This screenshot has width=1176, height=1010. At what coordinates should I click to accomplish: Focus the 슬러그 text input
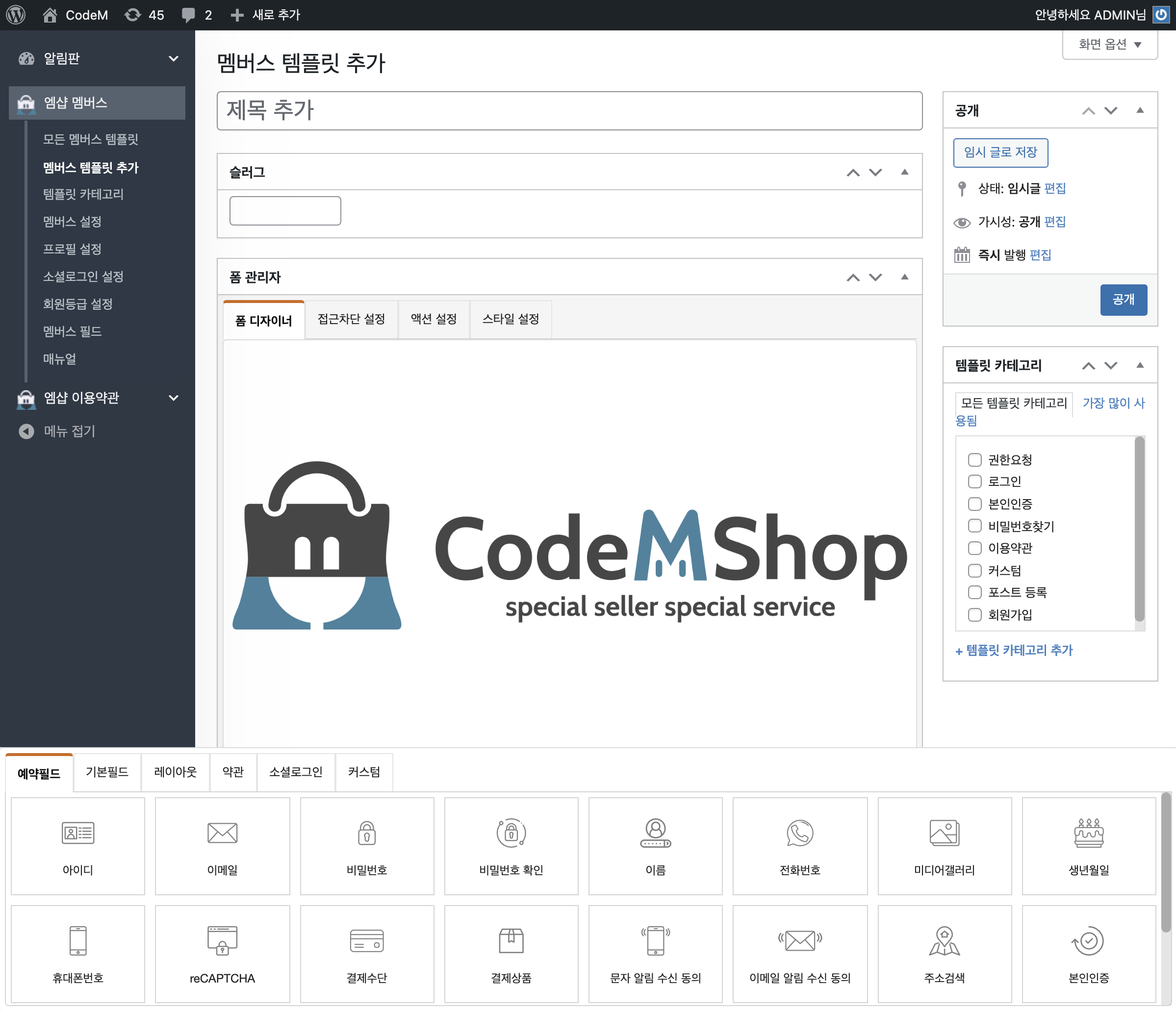pyautogui.click(x=285, y=210)
